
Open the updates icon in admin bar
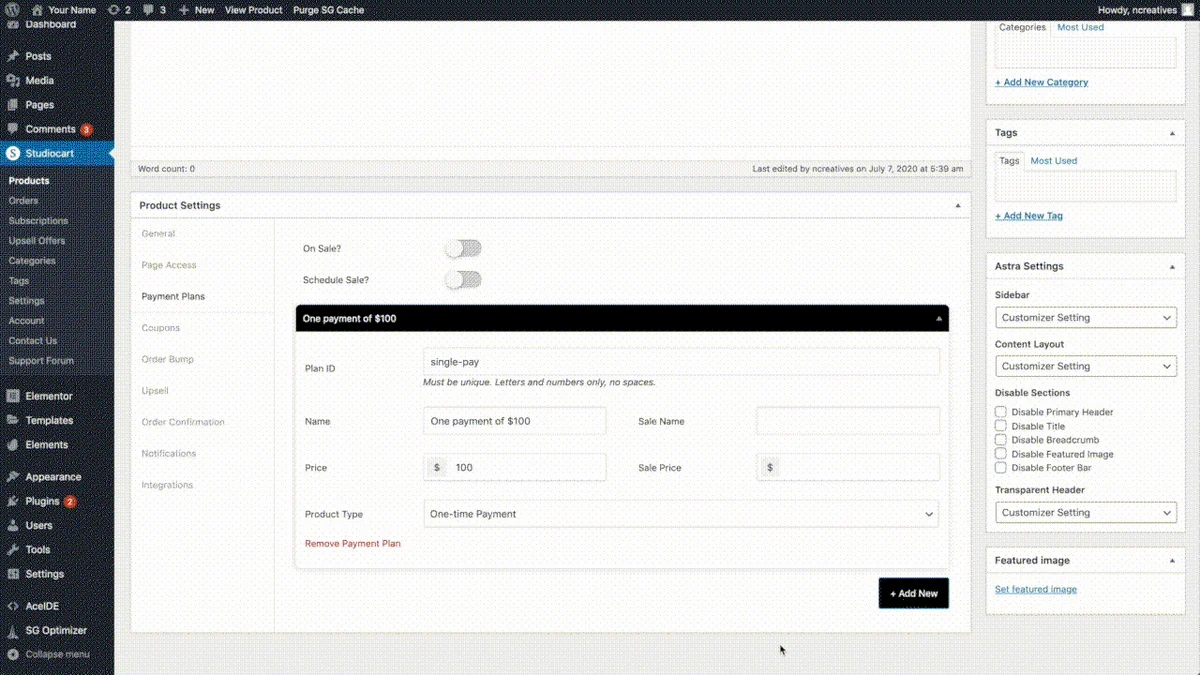coord(114,10)
